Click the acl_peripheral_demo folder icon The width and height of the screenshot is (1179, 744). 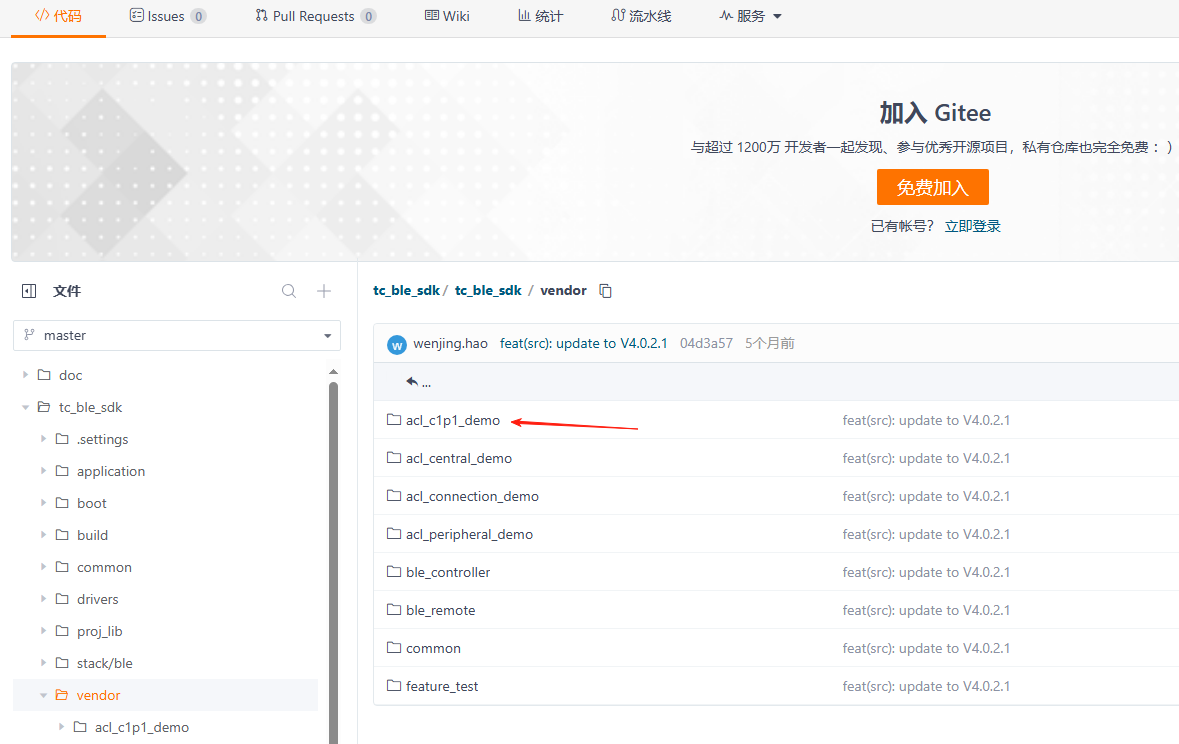394,533
